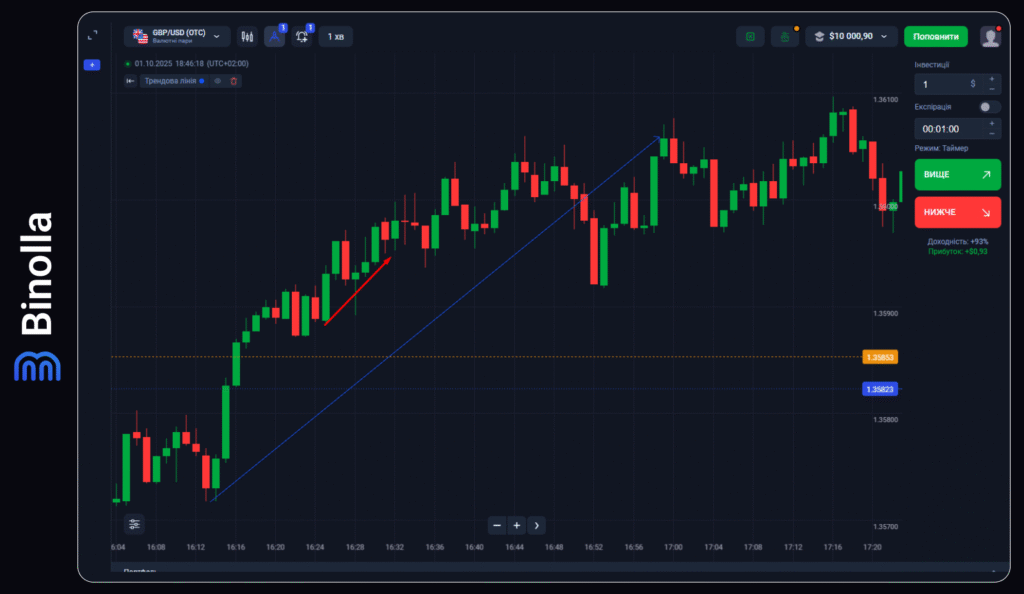Open the user profile avatar
This screenshot has height=594, width=1024.
point(990,37)
